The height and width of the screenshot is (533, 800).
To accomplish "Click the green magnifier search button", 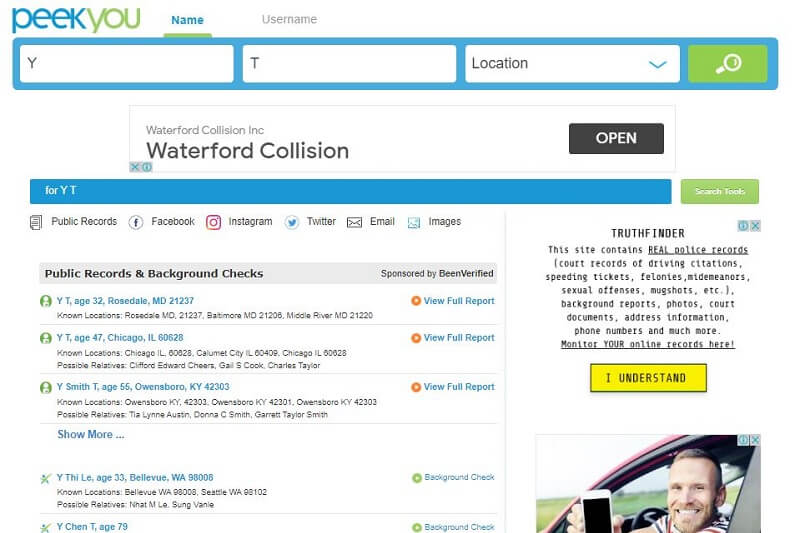I will [x=727, y=64].
